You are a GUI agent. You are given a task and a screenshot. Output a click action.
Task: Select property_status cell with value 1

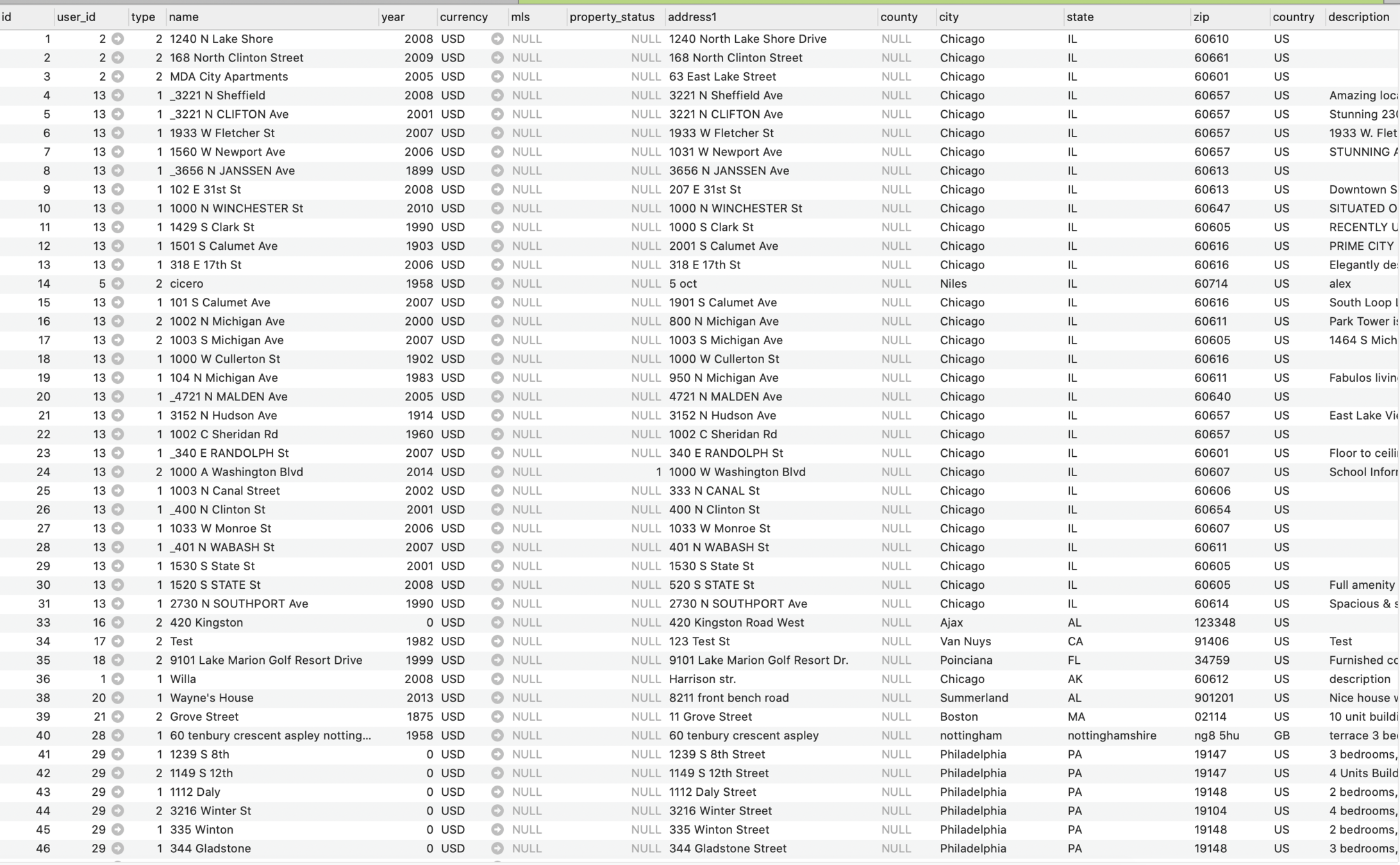[658, 472]
